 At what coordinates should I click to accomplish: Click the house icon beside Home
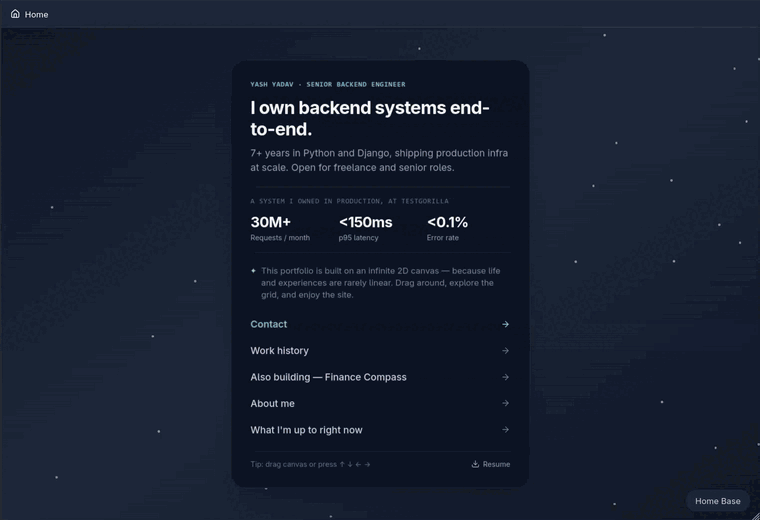coord(15,14)
